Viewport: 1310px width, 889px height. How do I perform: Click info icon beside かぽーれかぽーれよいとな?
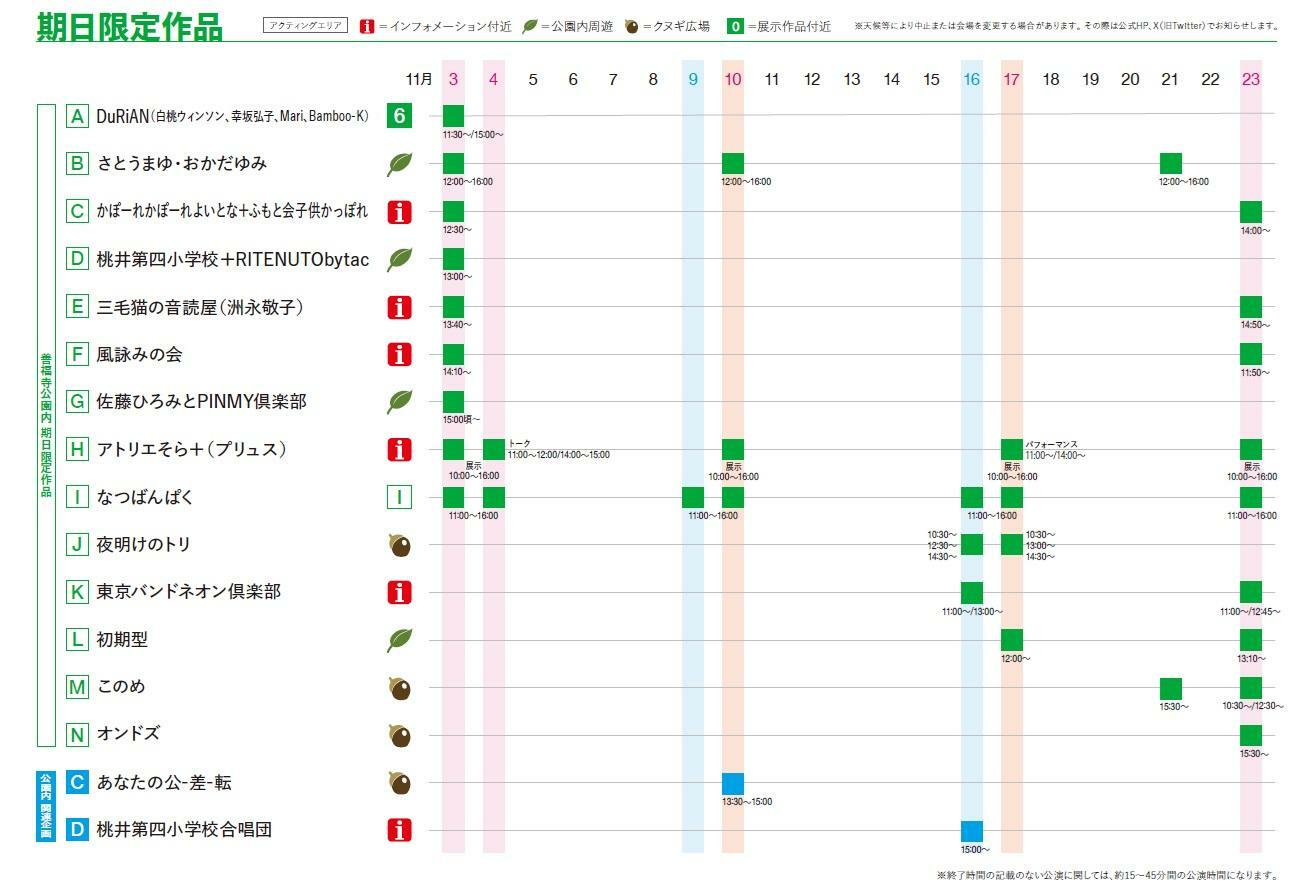[x=399, y=211]
